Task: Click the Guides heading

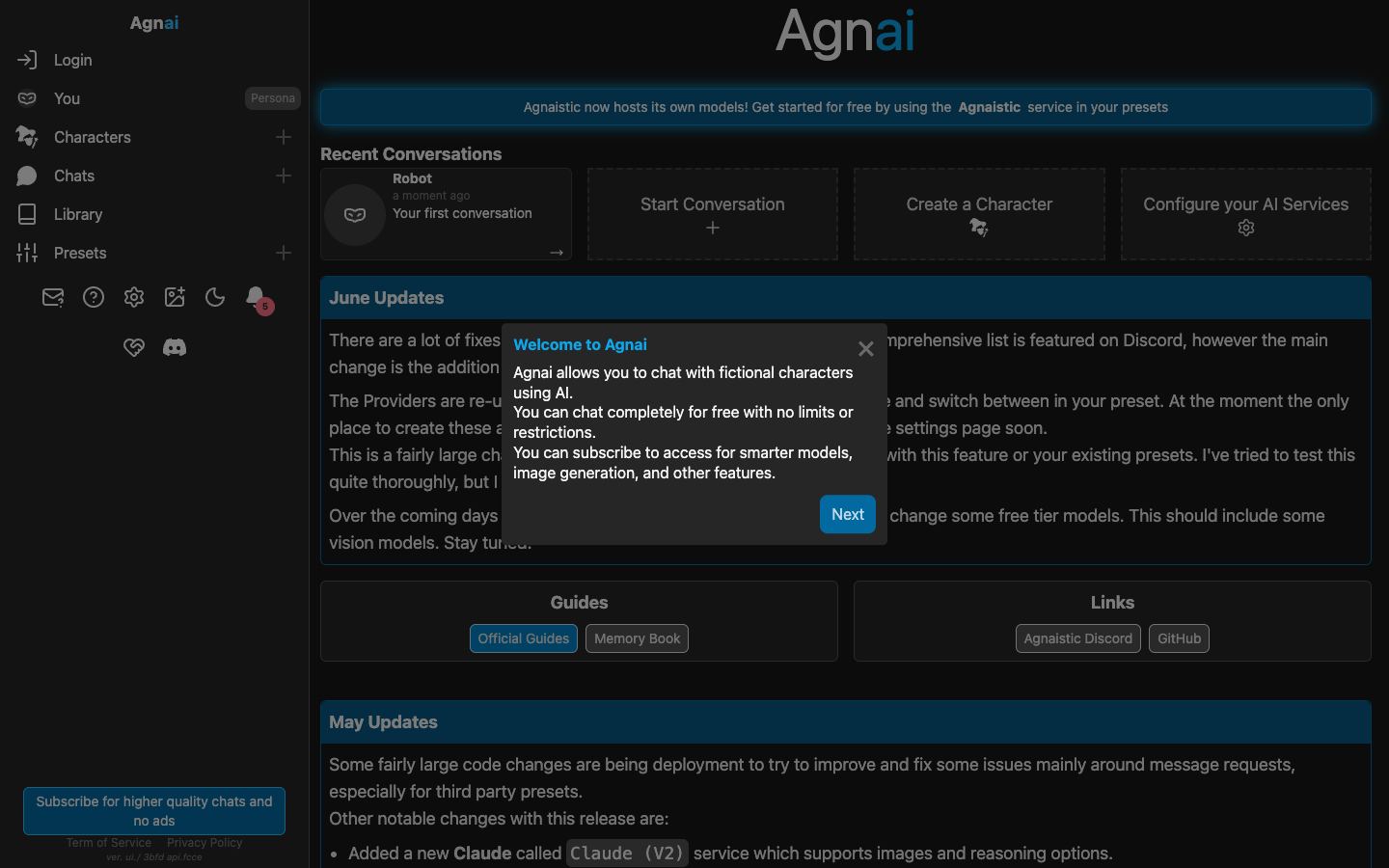Action: (x=579, y=603)
